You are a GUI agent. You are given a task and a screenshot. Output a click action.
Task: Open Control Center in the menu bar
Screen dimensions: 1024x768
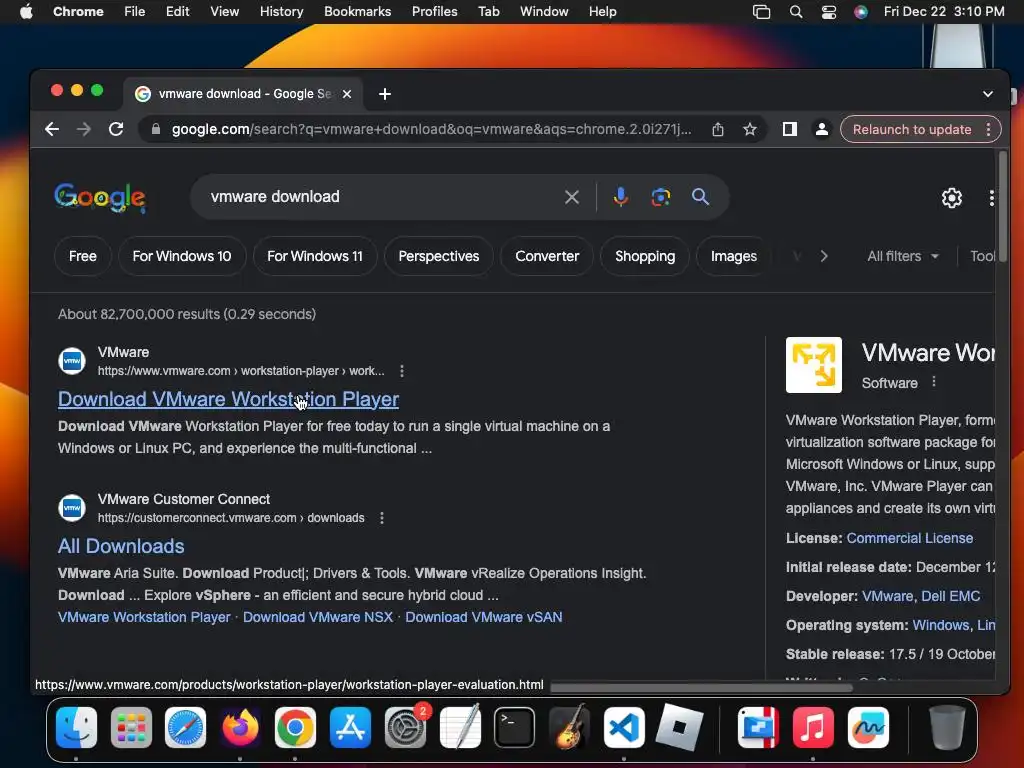click(829, 12)
